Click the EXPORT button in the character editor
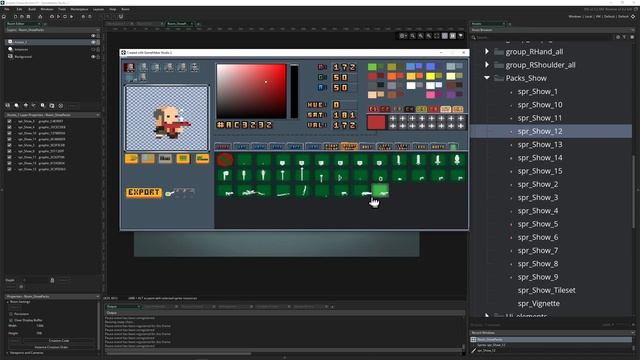This screenshot has width=640, height=360. tap(144, 192)
